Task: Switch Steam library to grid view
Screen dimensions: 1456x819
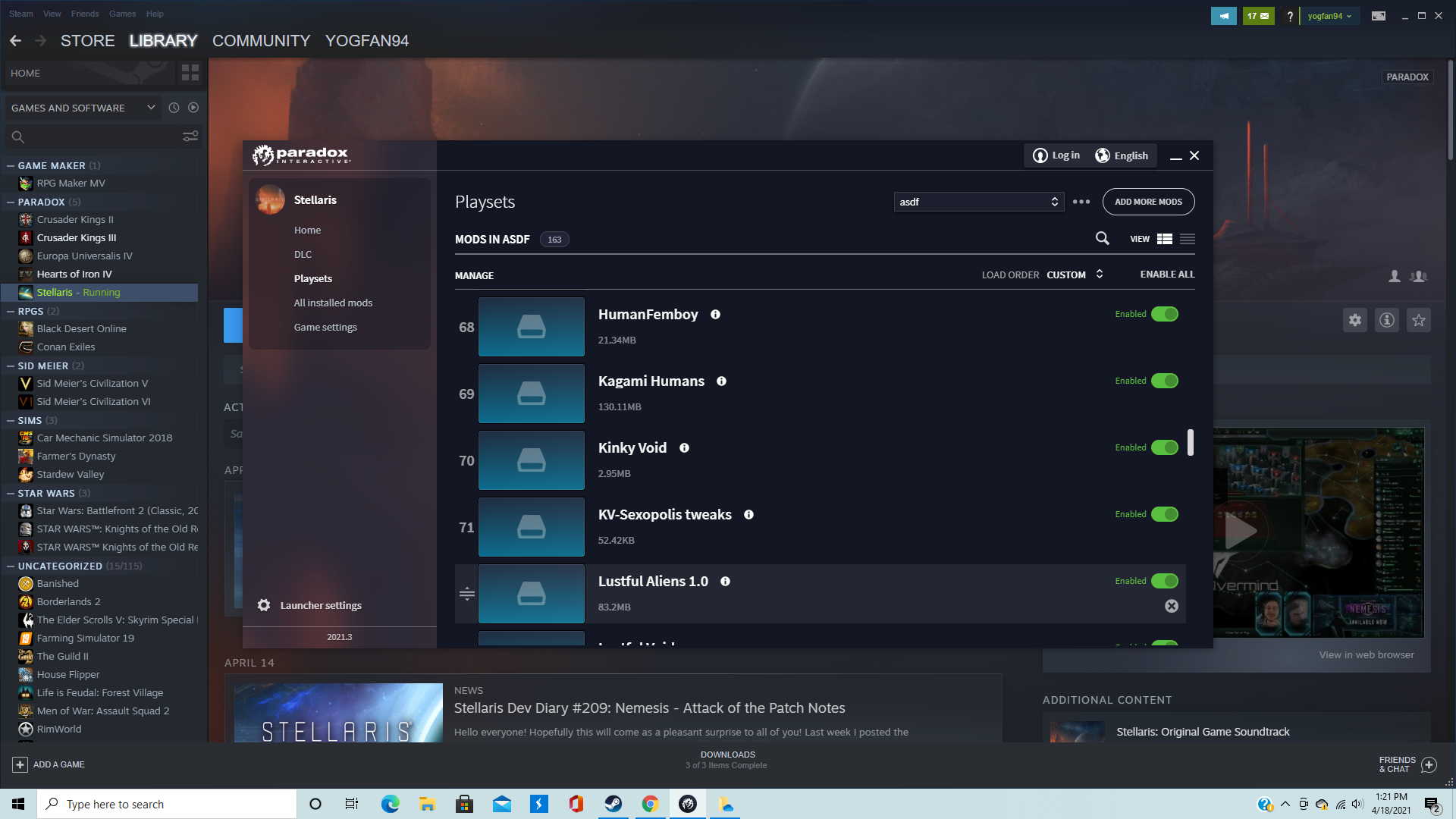Action: tap(190, 73)
